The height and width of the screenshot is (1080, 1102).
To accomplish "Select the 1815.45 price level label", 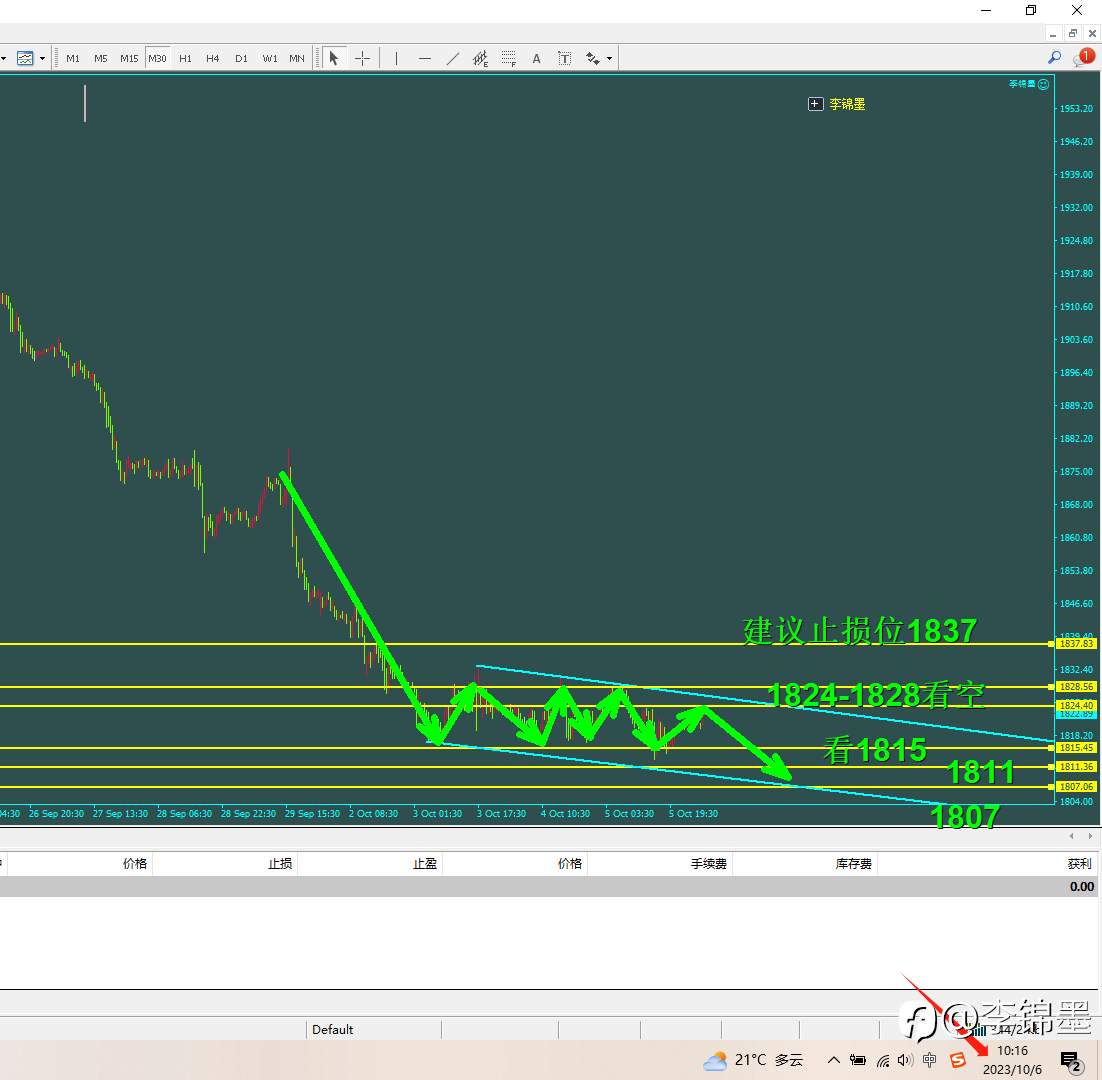I will click(x=1076, y=748).
